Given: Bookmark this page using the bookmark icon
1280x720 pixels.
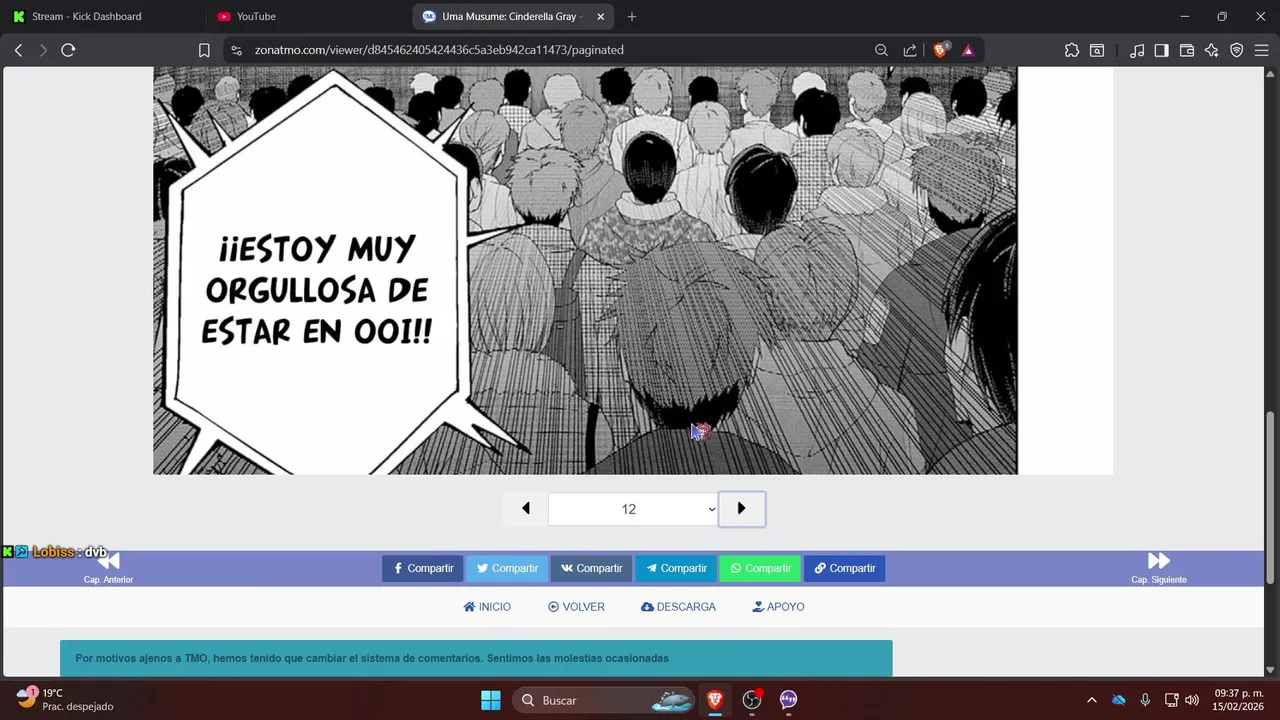Looking at the screenshot, I should coord(204,50).
